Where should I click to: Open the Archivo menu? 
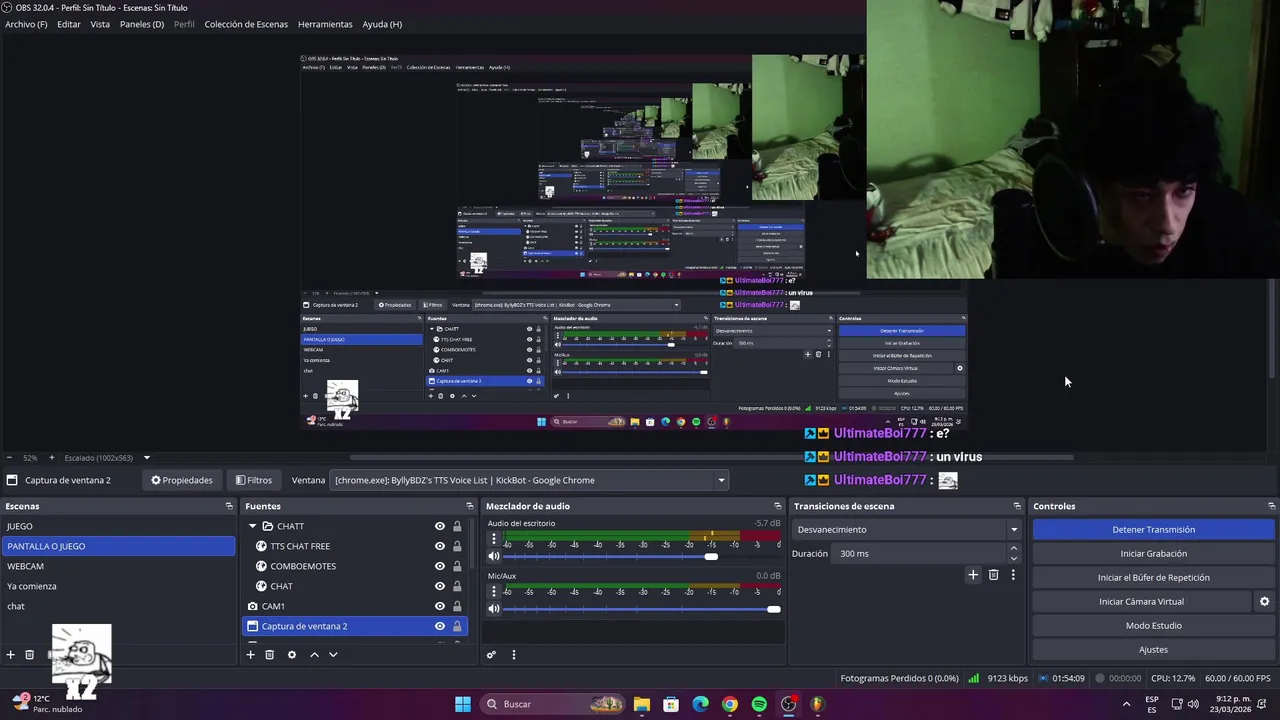click(26, 24)
